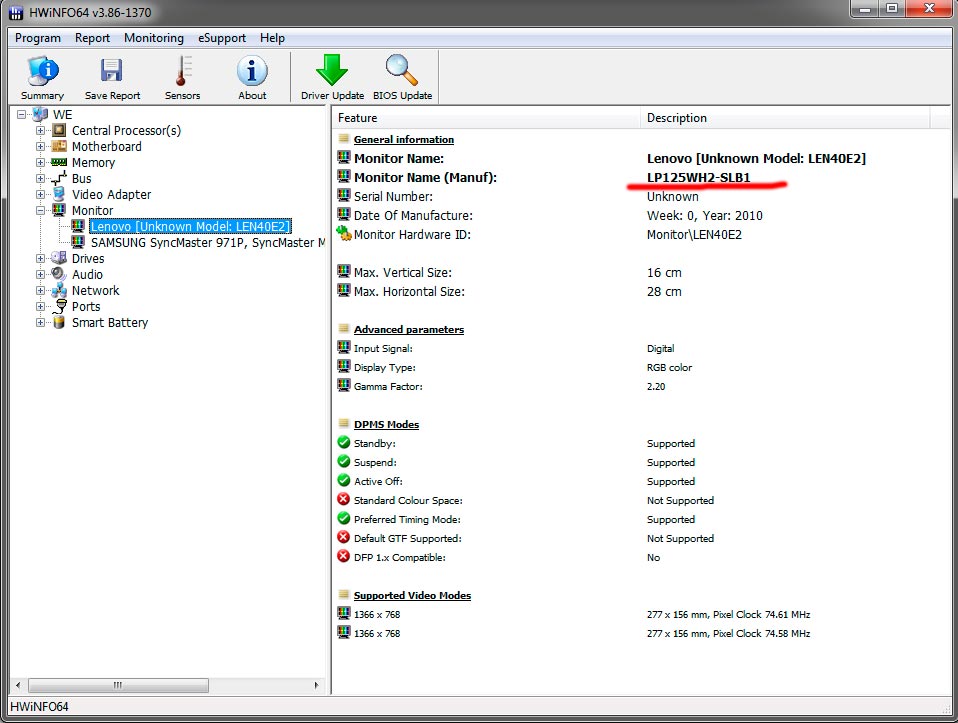Click the HWiNFO64 title bar app icon
Image resolution: width=958 pixels, height=723 pixels.
coord(16,12)
